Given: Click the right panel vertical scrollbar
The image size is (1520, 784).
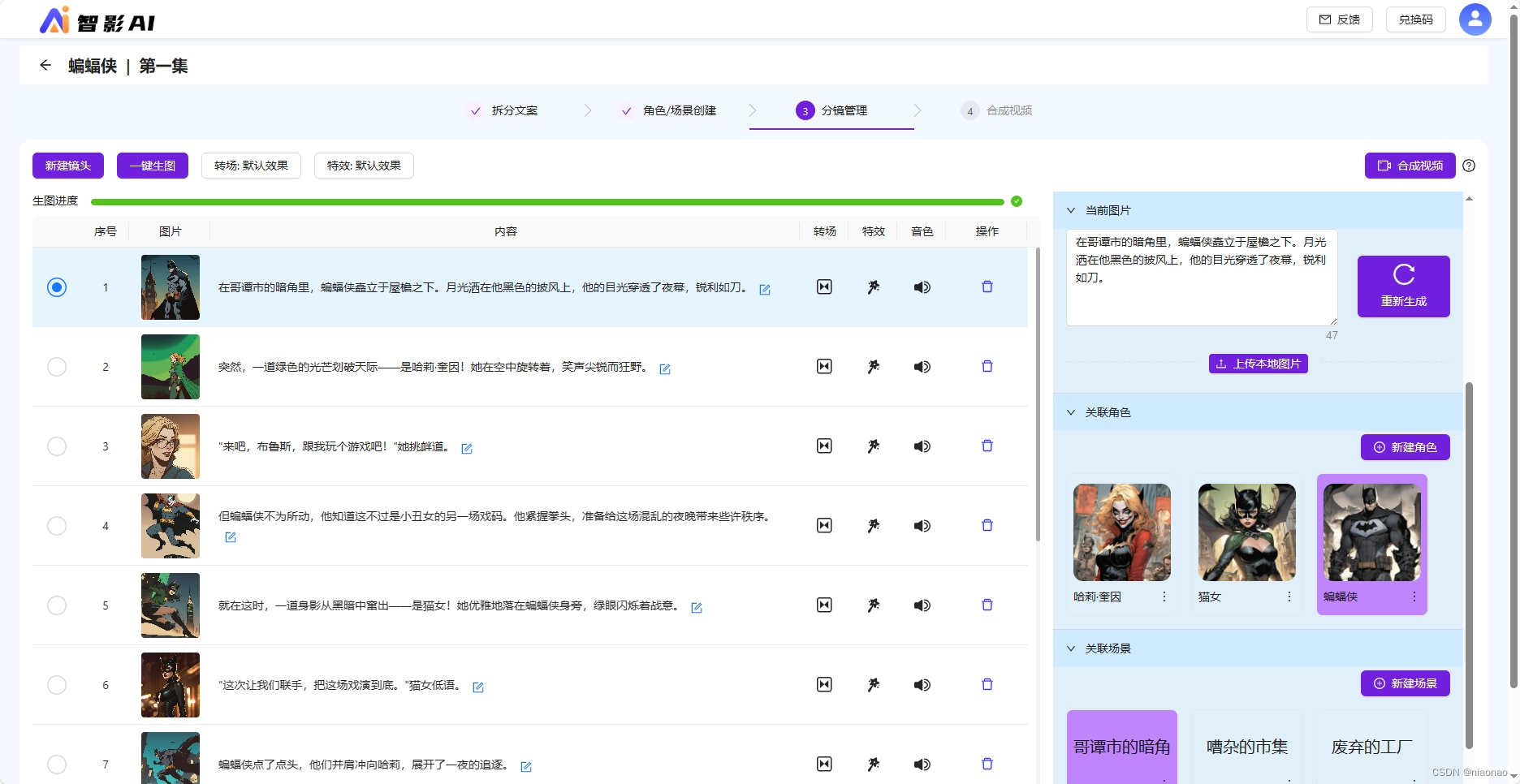Looking at the screenshot, I should (x=1469, y=566).
